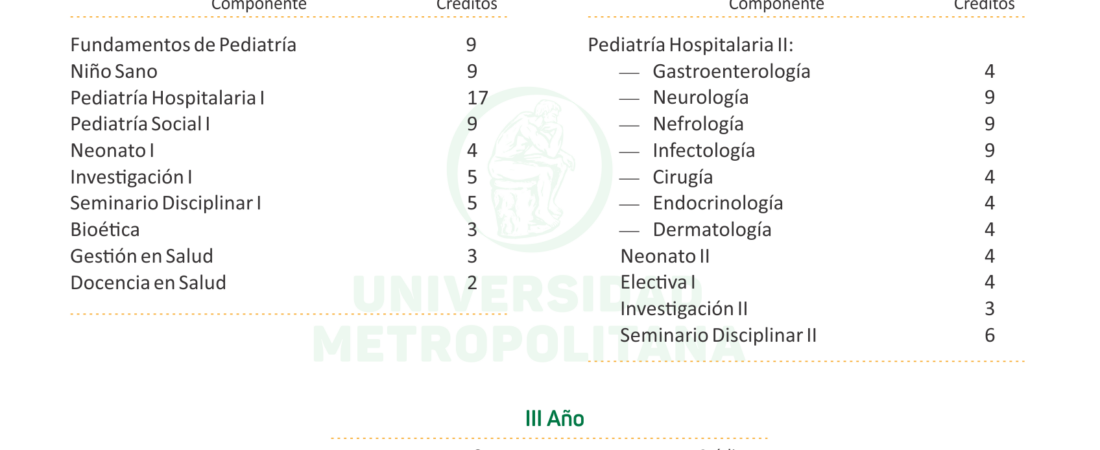The width and height of the screenshot is (1100, 450).
Task: Select Pediatría Hospitalaria I text
Action: (167, 98)
